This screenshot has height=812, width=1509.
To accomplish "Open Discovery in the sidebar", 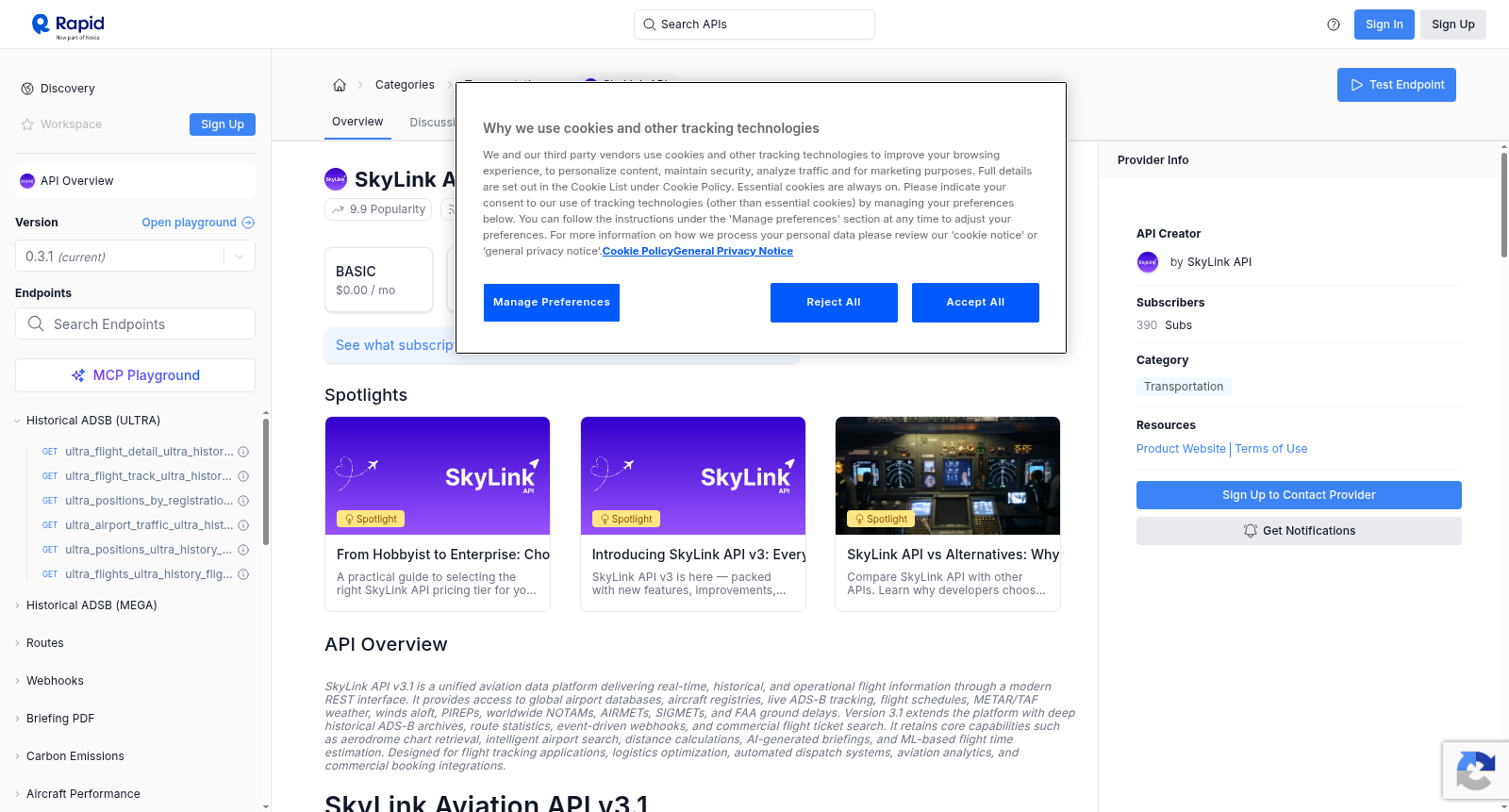I will point(68,89).
